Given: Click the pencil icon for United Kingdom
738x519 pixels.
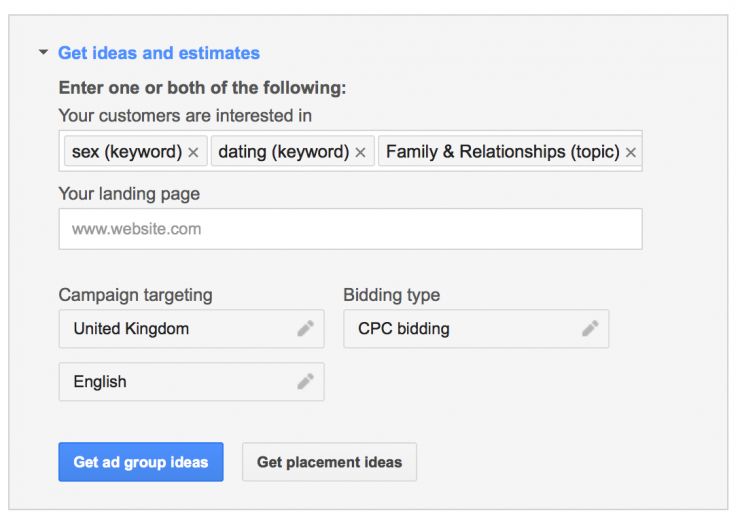Looking at the screenshot, I should (305, 329).
